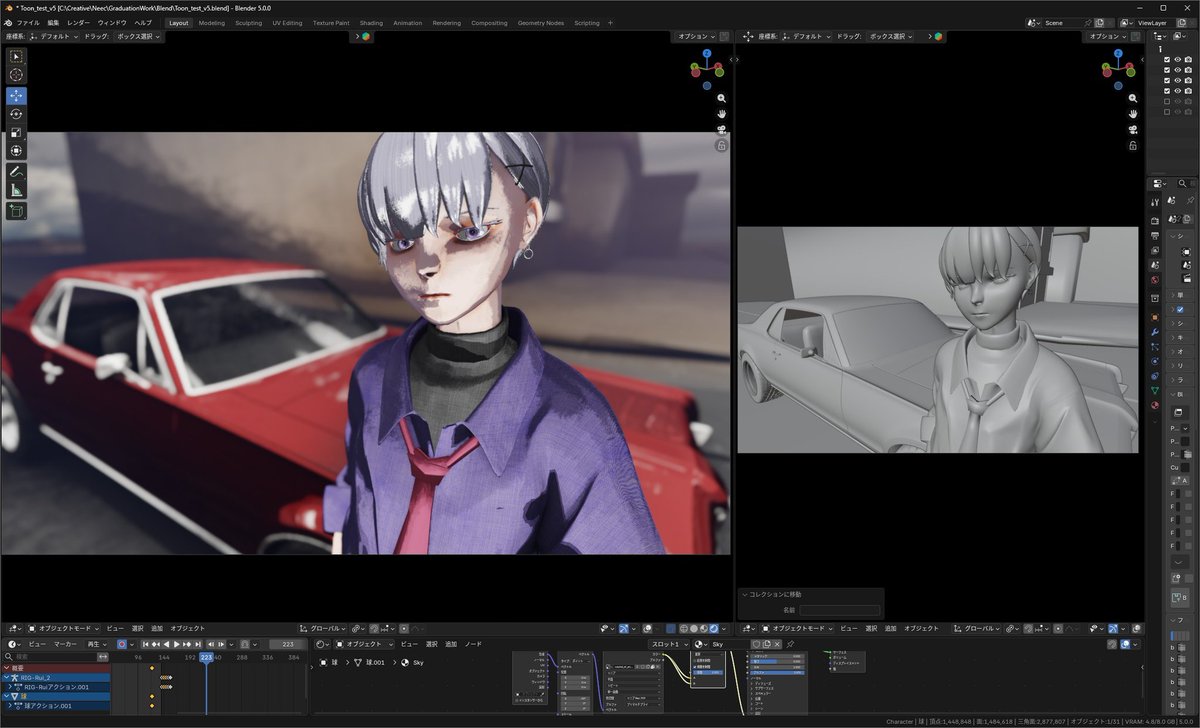Toggle camera view icon in the right viewport
The height and width of the screenshot is (728, 1200).
1132,129
